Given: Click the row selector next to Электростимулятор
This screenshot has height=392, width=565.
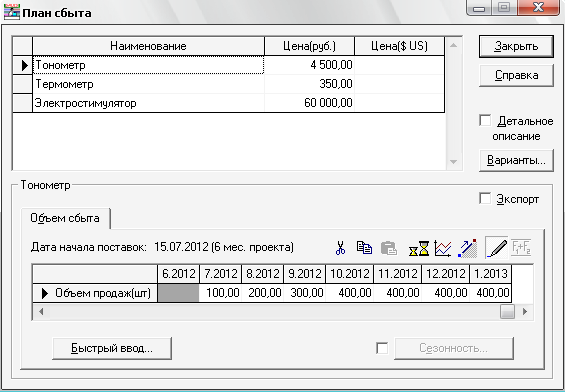Looking at the screenshot, I should point(23,103).
